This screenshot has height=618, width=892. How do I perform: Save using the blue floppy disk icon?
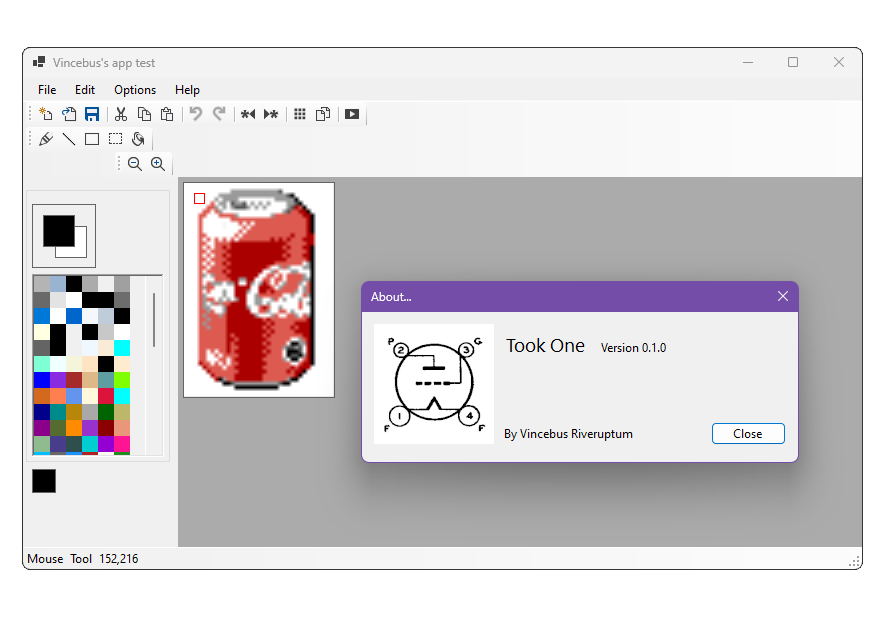click(x=92, y=114)
